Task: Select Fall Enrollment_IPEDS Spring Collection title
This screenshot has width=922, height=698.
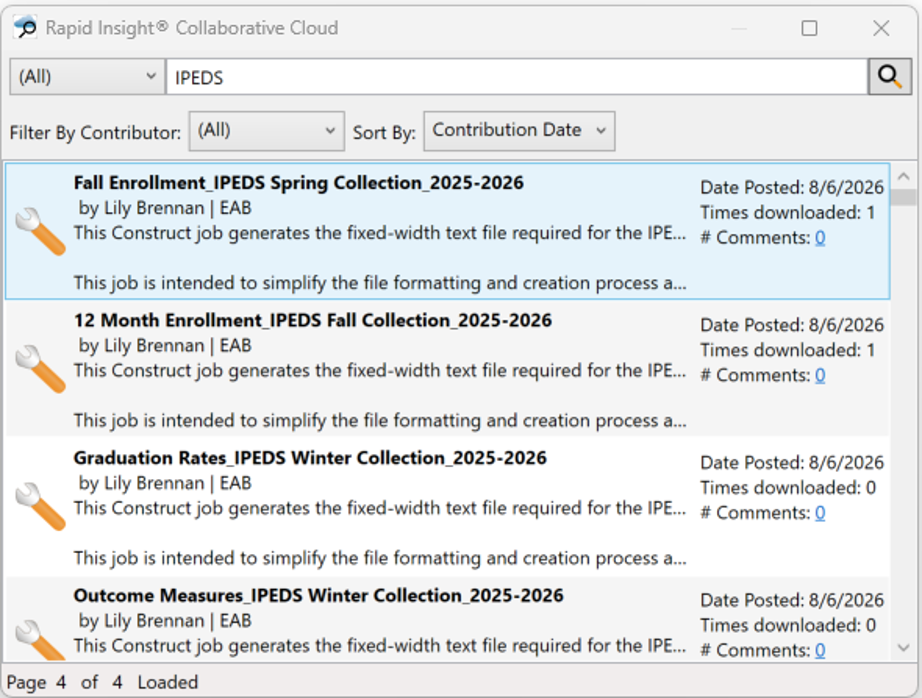Action: pos(299,183)
